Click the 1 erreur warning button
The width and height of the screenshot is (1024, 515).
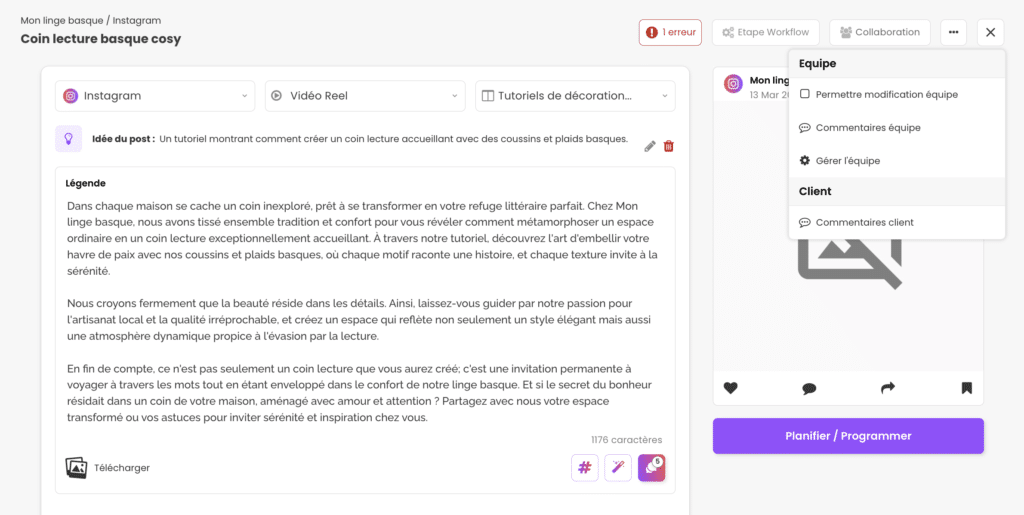670,32
